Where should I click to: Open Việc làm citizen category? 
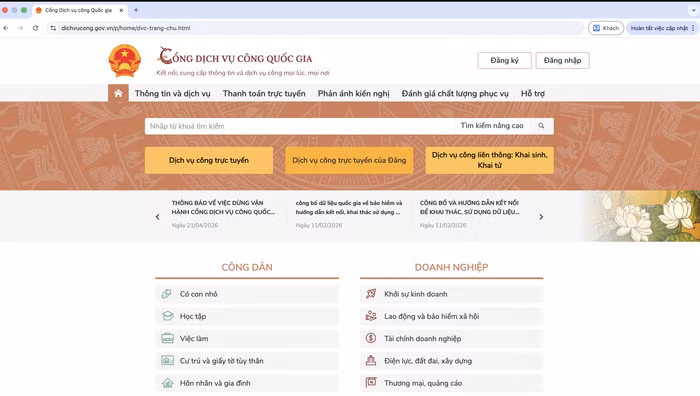click(247, 338)
